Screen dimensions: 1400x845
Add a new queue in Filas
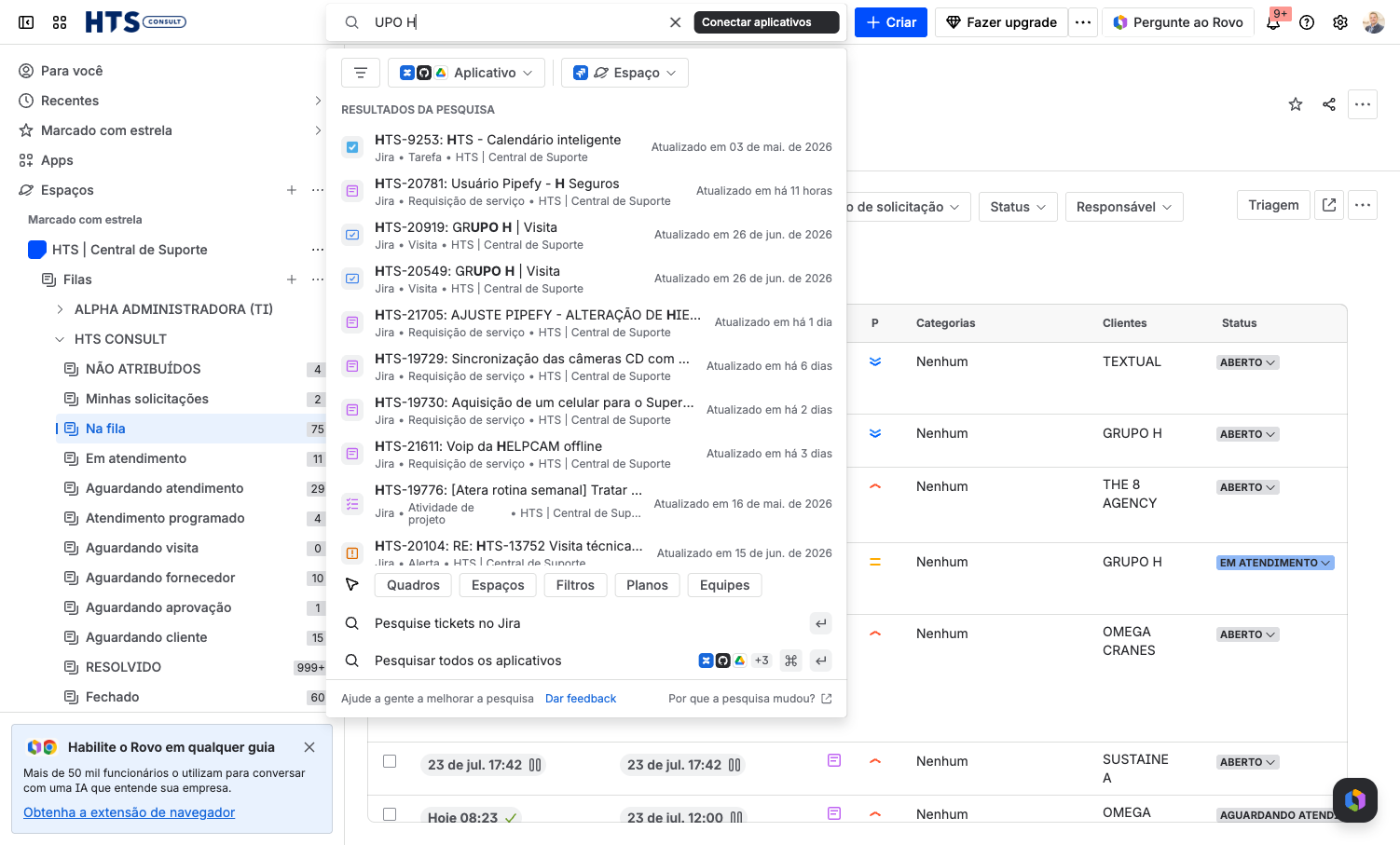[x=292, y=279]
